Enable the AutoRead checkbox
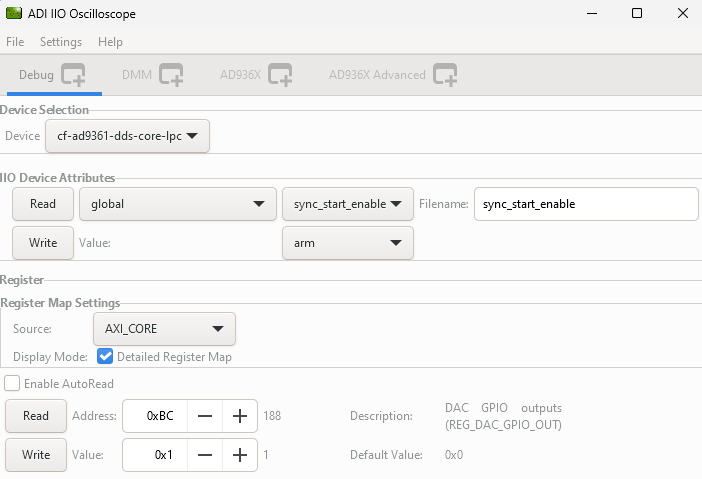The image size is (702, 479). (12, 384)
